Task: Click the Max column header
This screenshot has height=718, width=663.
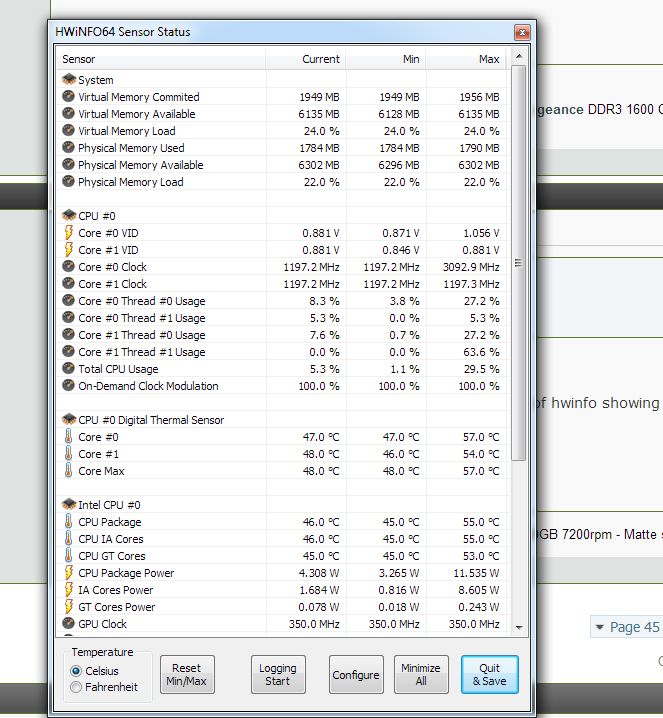Action: [x=466, y=59]
